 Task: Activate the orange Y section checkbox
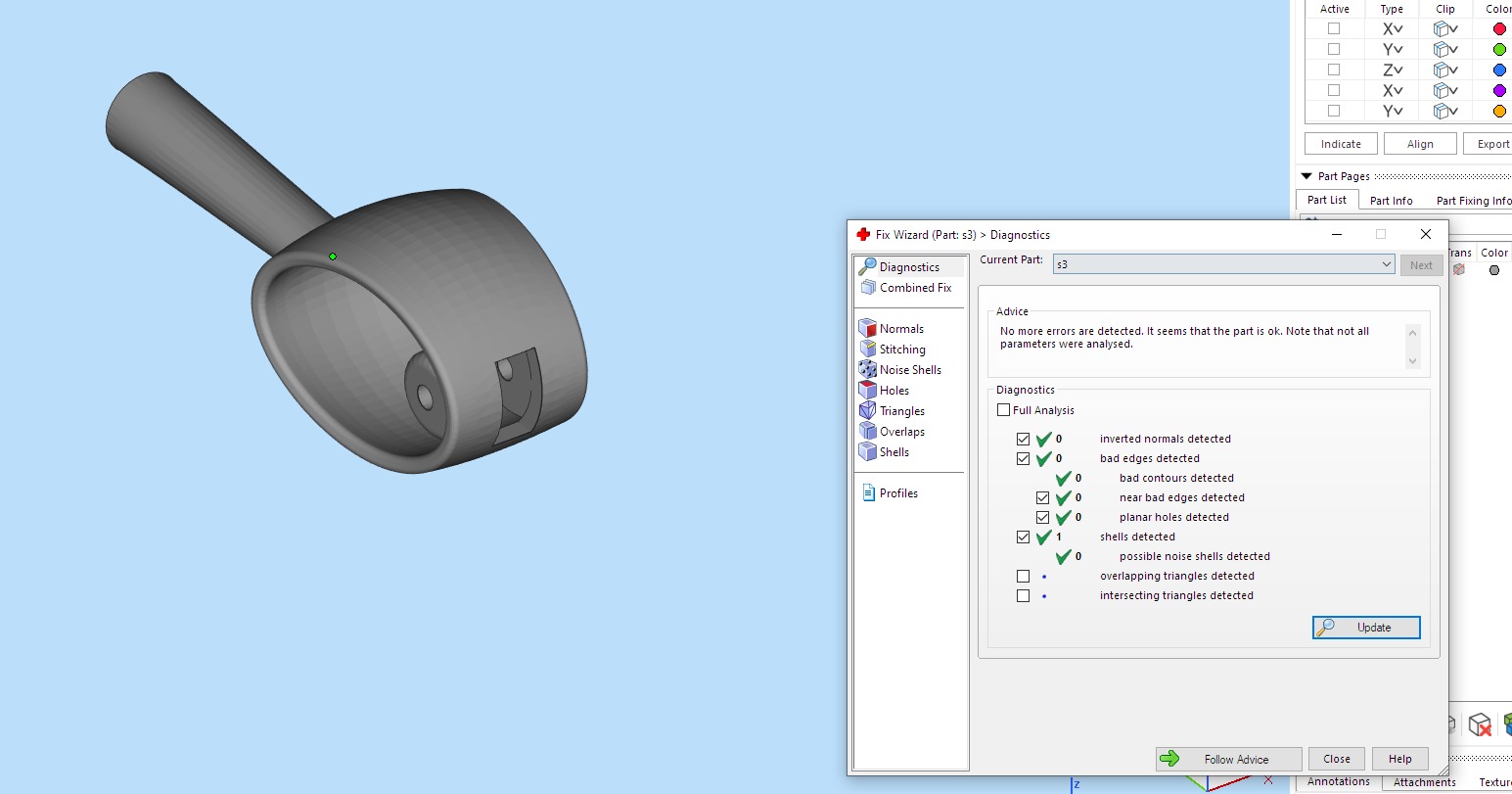point(1334,112)
